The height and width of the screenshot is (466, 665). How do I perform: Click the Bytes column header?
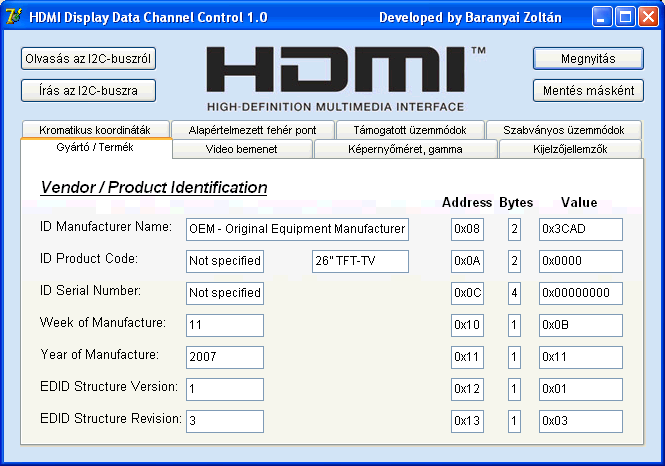coord(516,202)
